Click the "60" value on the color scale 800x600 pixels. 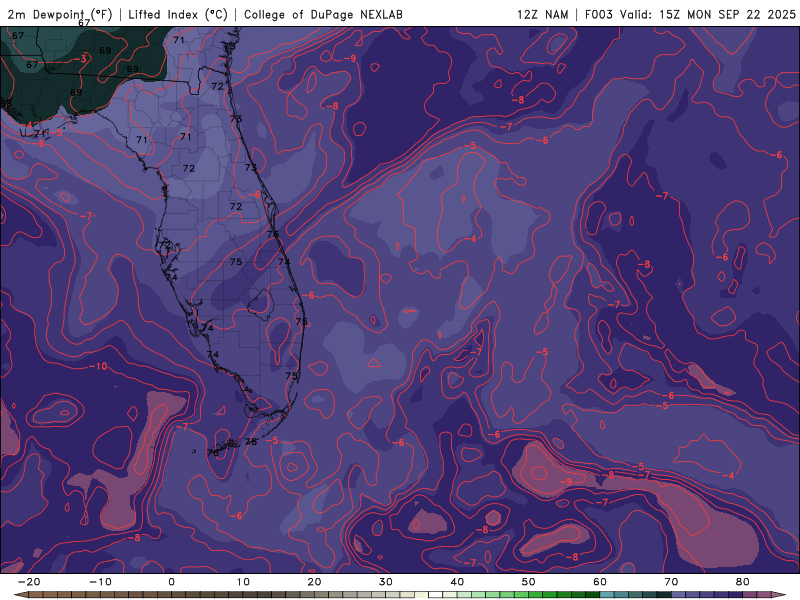click(600, 582)
